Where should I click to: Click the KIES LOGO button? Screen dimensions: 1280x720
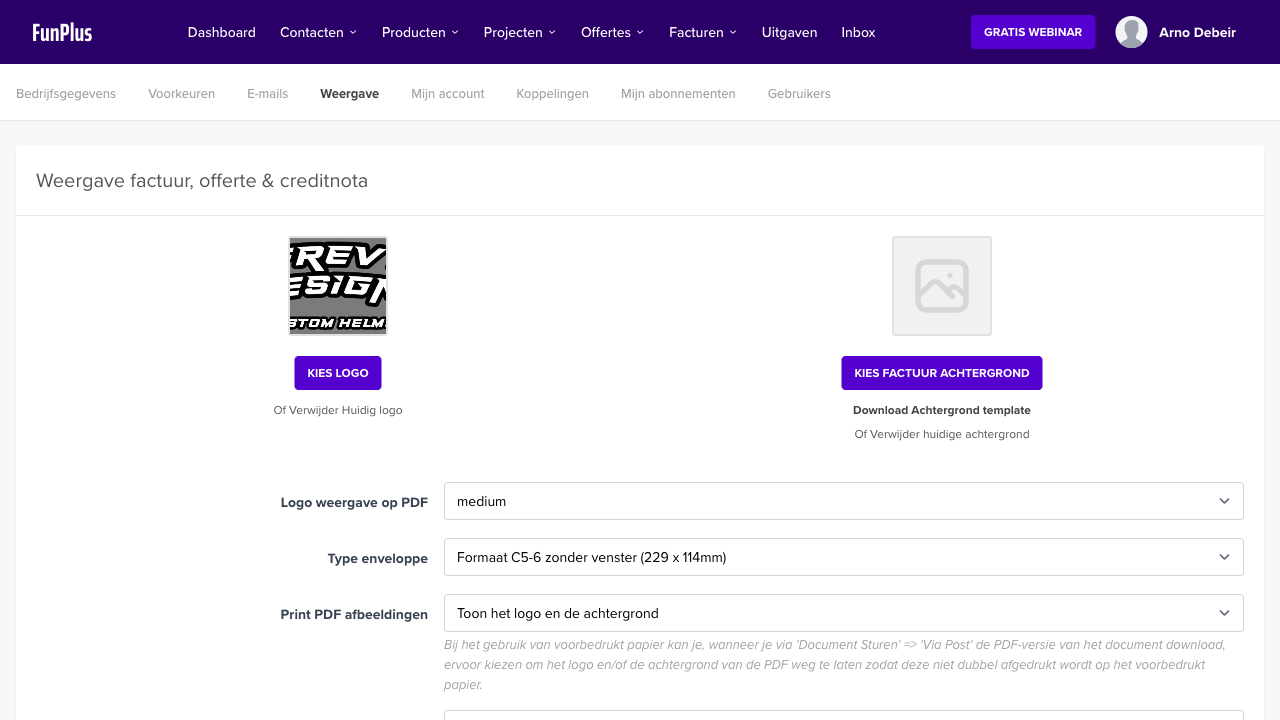click(337, 372)
